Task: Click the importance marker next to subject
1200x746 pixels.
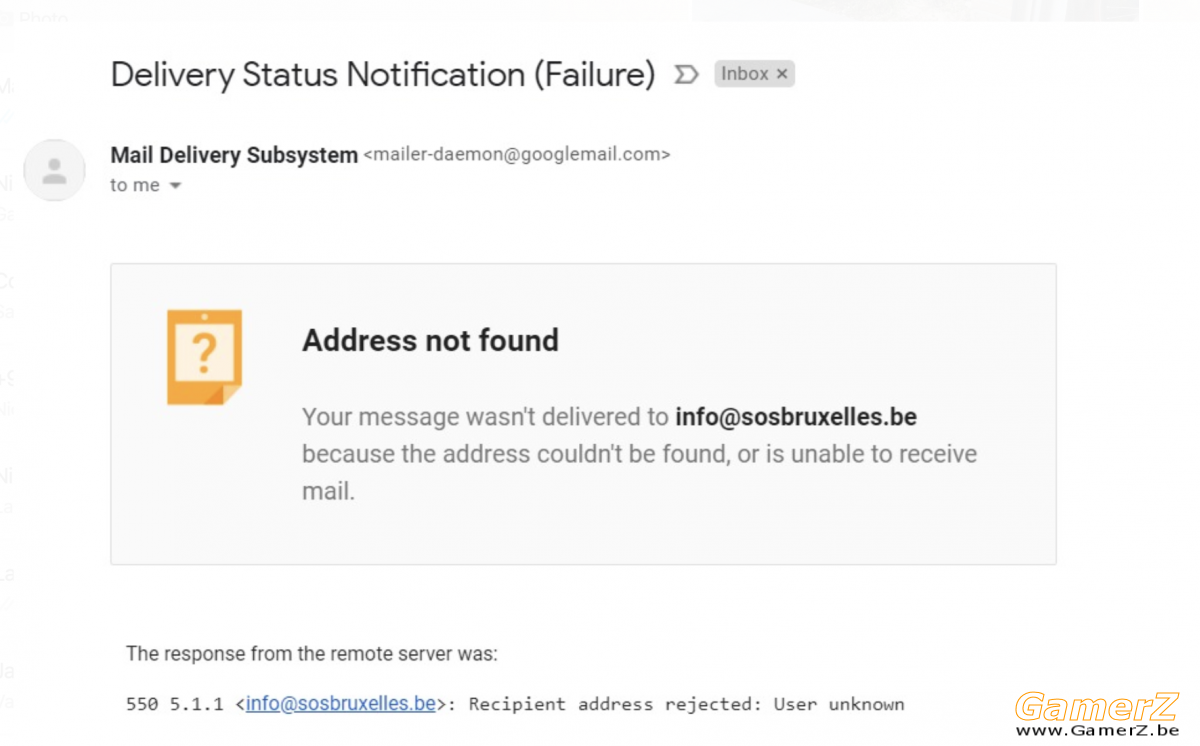Action: click(685, 75)
